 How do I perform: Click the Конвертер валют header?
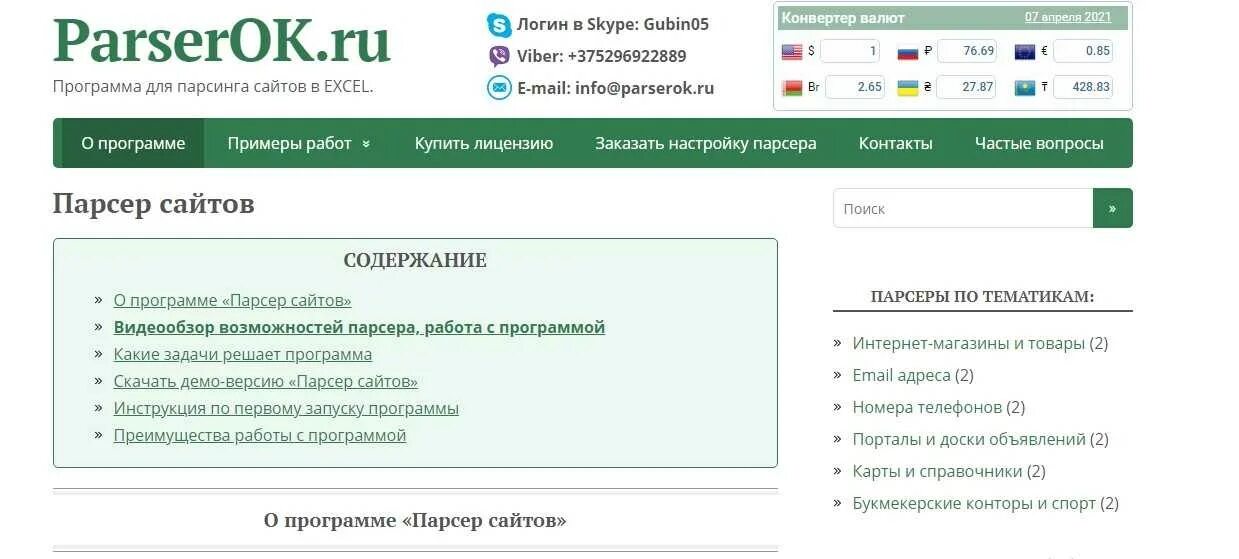tap(843, 17)
